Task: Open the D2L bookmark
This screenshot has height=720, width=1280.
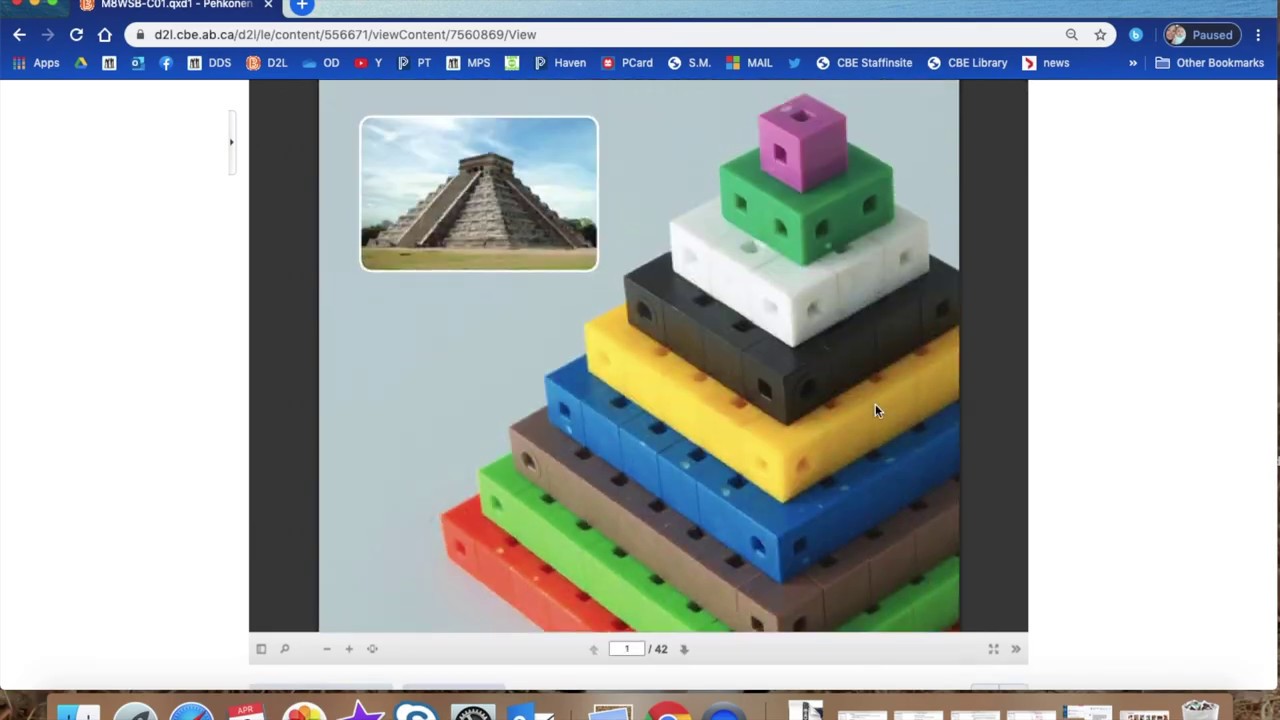Action: point(267,63)
